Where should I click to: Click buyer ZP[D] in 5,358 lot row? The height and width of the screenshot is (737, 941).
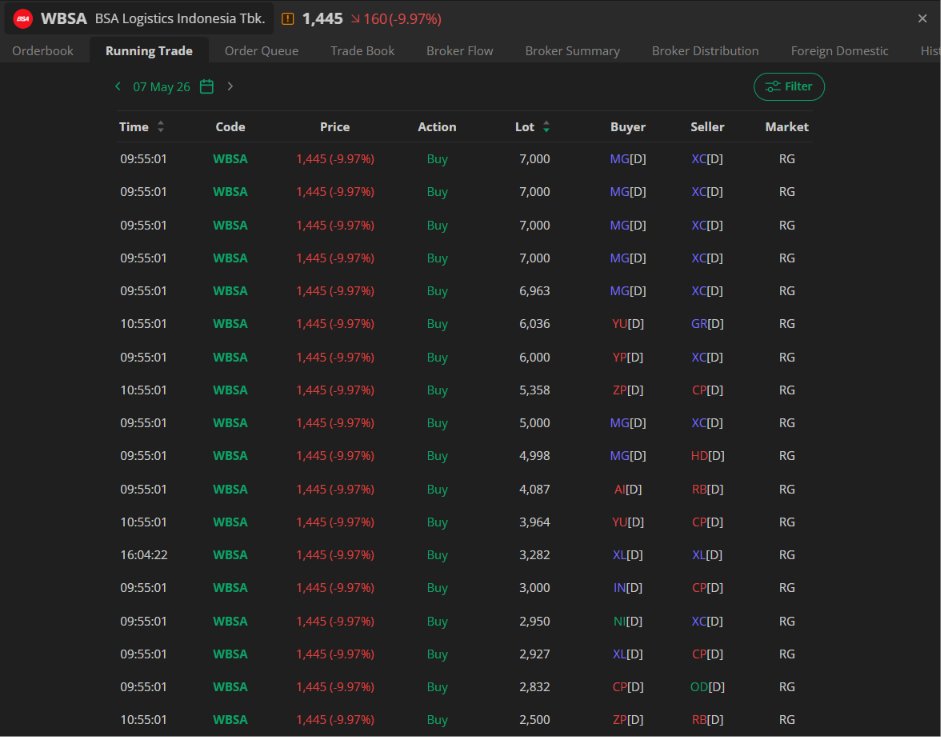[628, 390]
